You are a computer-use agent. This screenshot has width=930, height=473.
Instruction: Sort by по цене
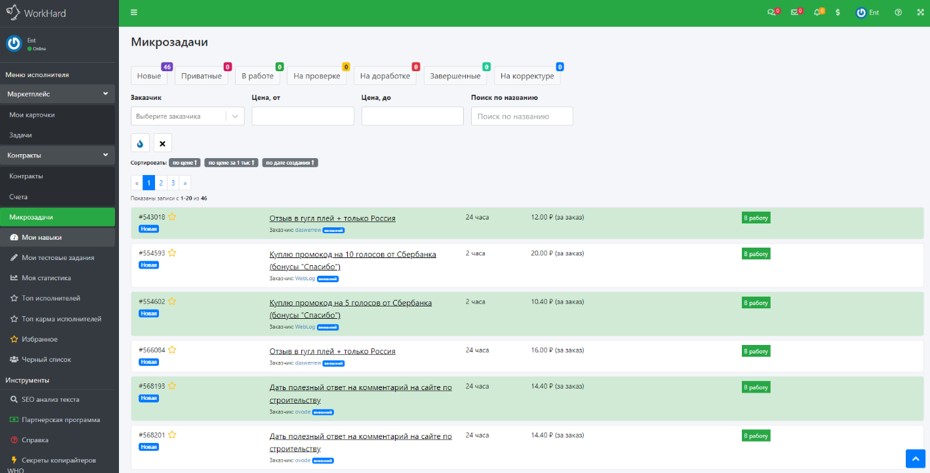(184, 163)
